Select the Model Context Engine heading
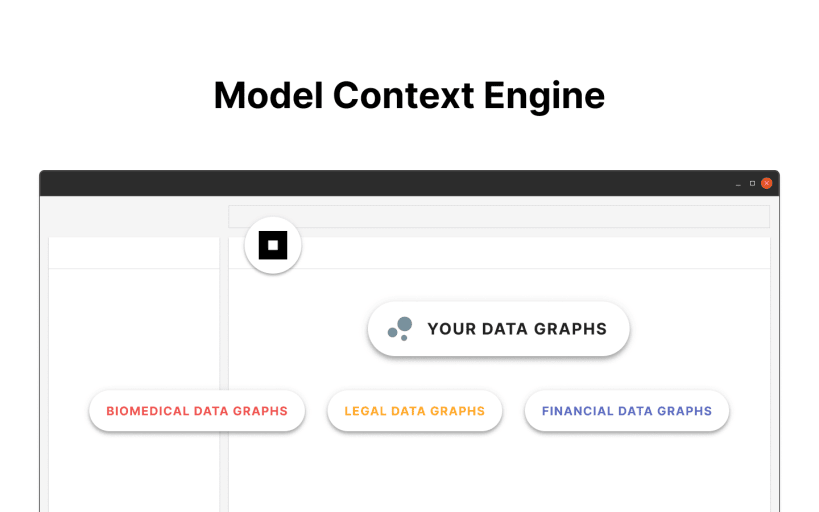Image resolution: width=819 pixels, height=512 pixels. pos(409,96)
